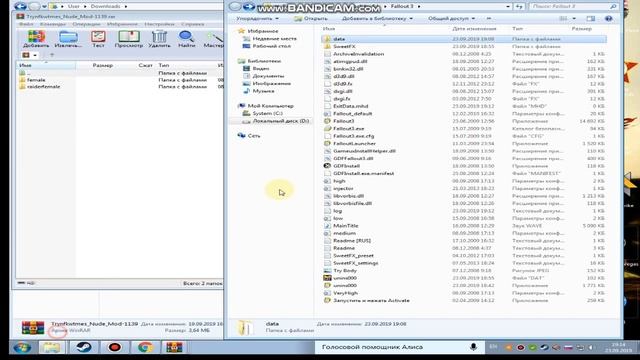Open the Команды menu in WinRAR
The height and width of the screenshot is (360, 640).
coord(53,24)
